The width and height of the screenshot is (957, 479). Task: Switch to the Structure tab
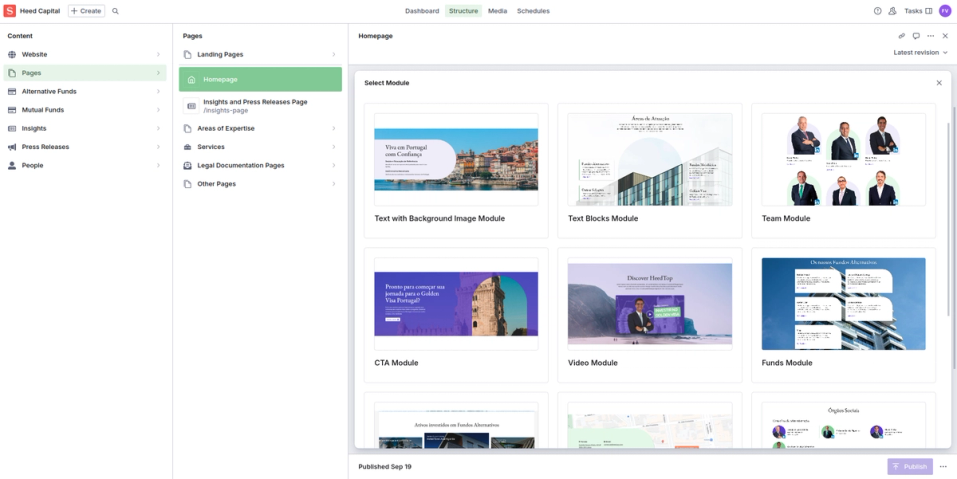463,11
